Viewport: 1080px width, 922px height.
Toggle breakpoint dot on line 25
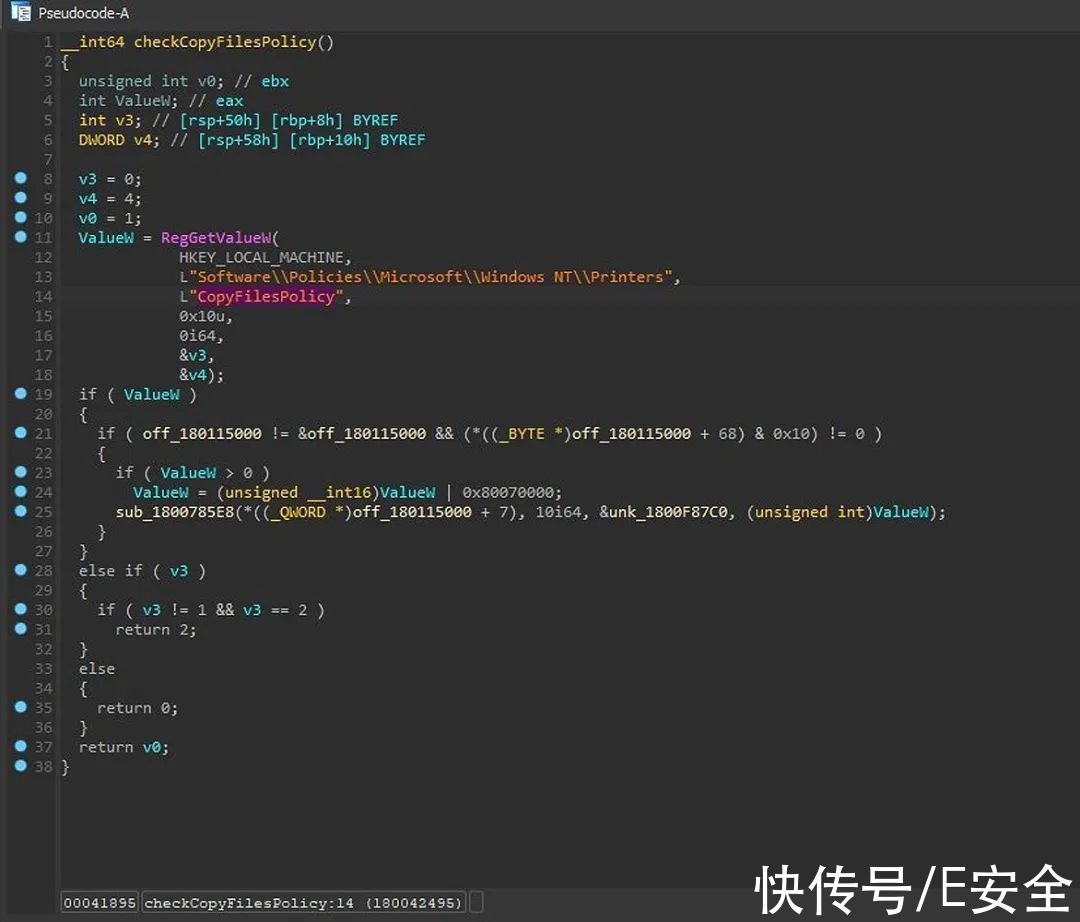pos(21,511)
